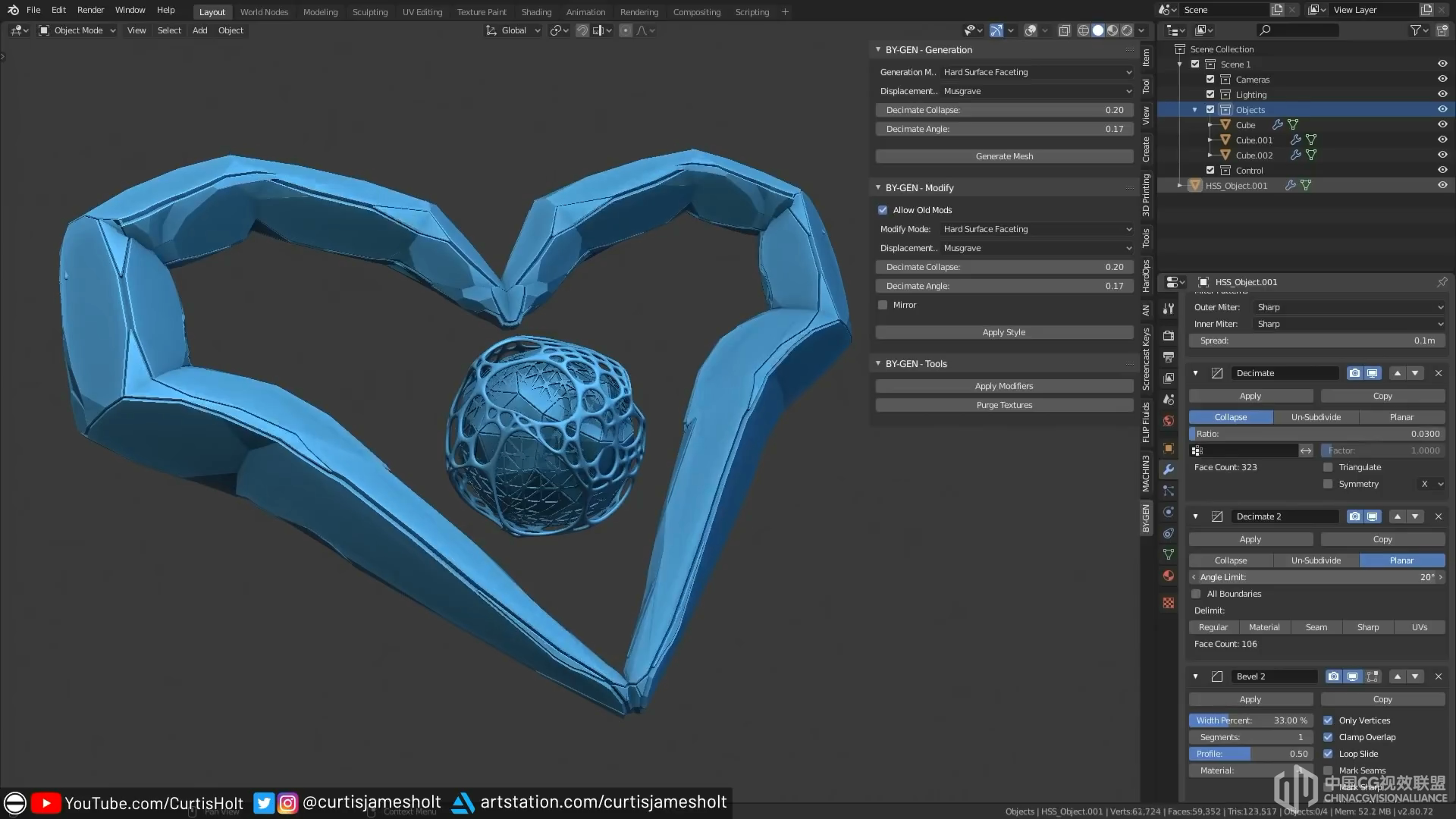Toggle viewport overlays icon

pyautogui.click(x=1031, y=30)
